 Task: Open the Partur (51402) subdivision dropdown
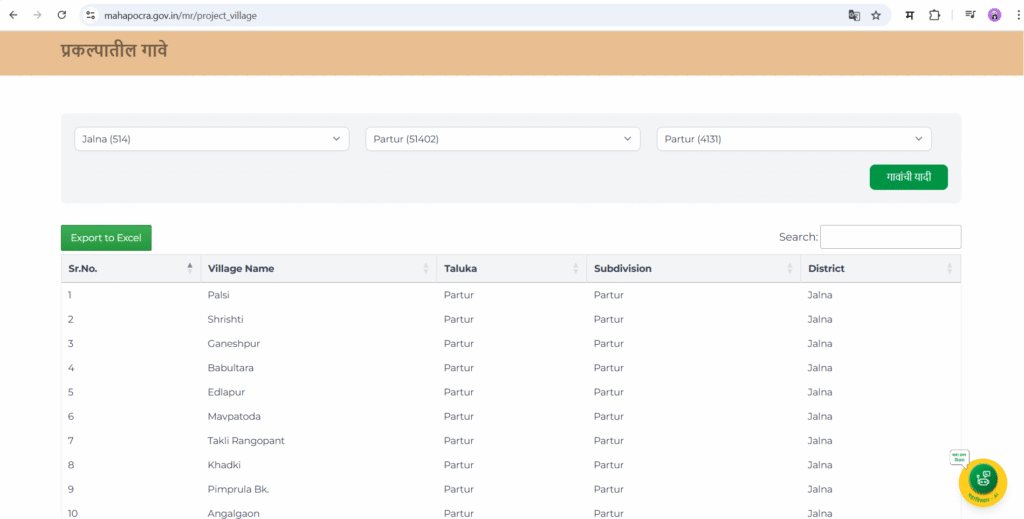click(502, 139)
